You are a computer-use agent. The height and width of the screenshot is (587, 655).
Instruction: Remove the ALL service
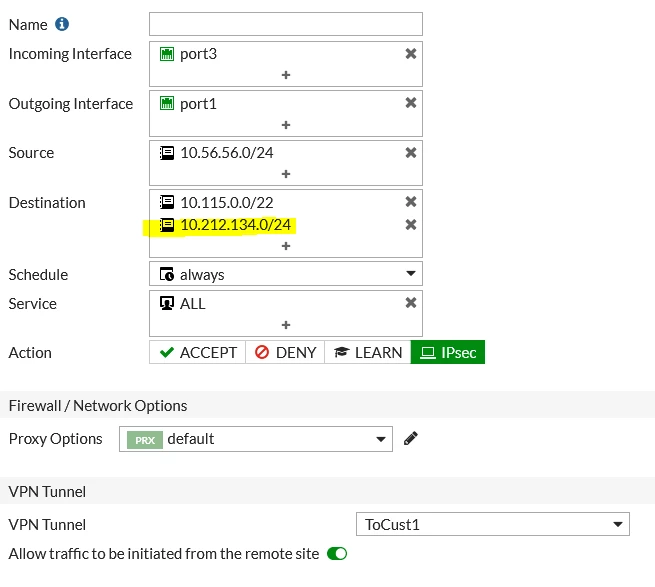[x=411, y=302]
